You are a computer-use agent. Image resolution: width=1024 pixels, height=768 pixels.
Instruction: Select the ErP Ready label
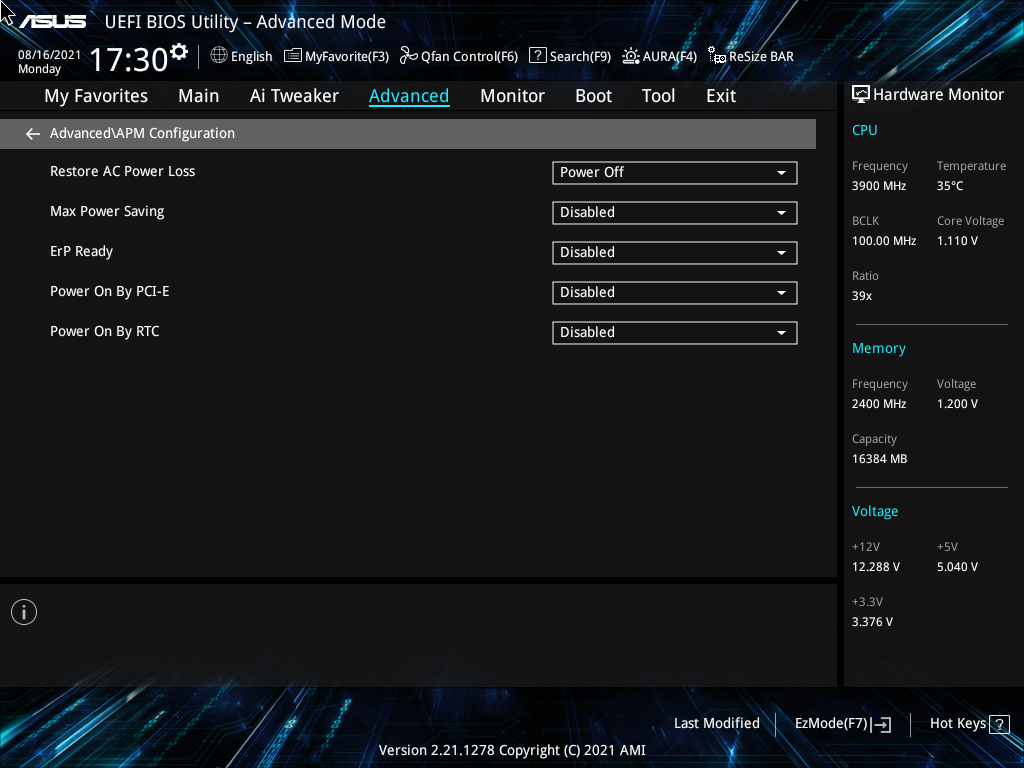(82, 251)
